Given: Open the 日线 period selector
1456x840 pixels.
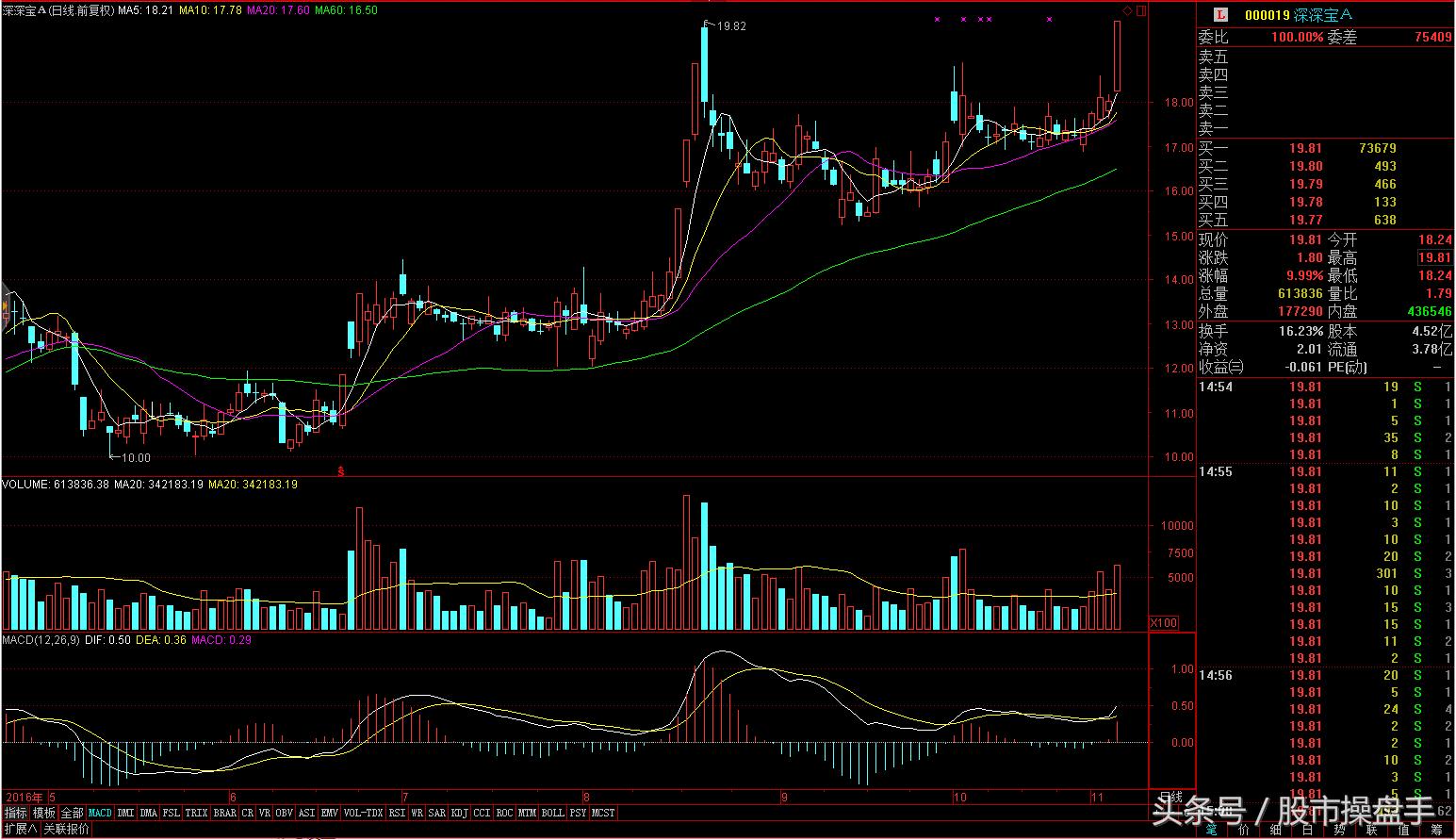Looking at the screenshot, I should point(1170,798).
